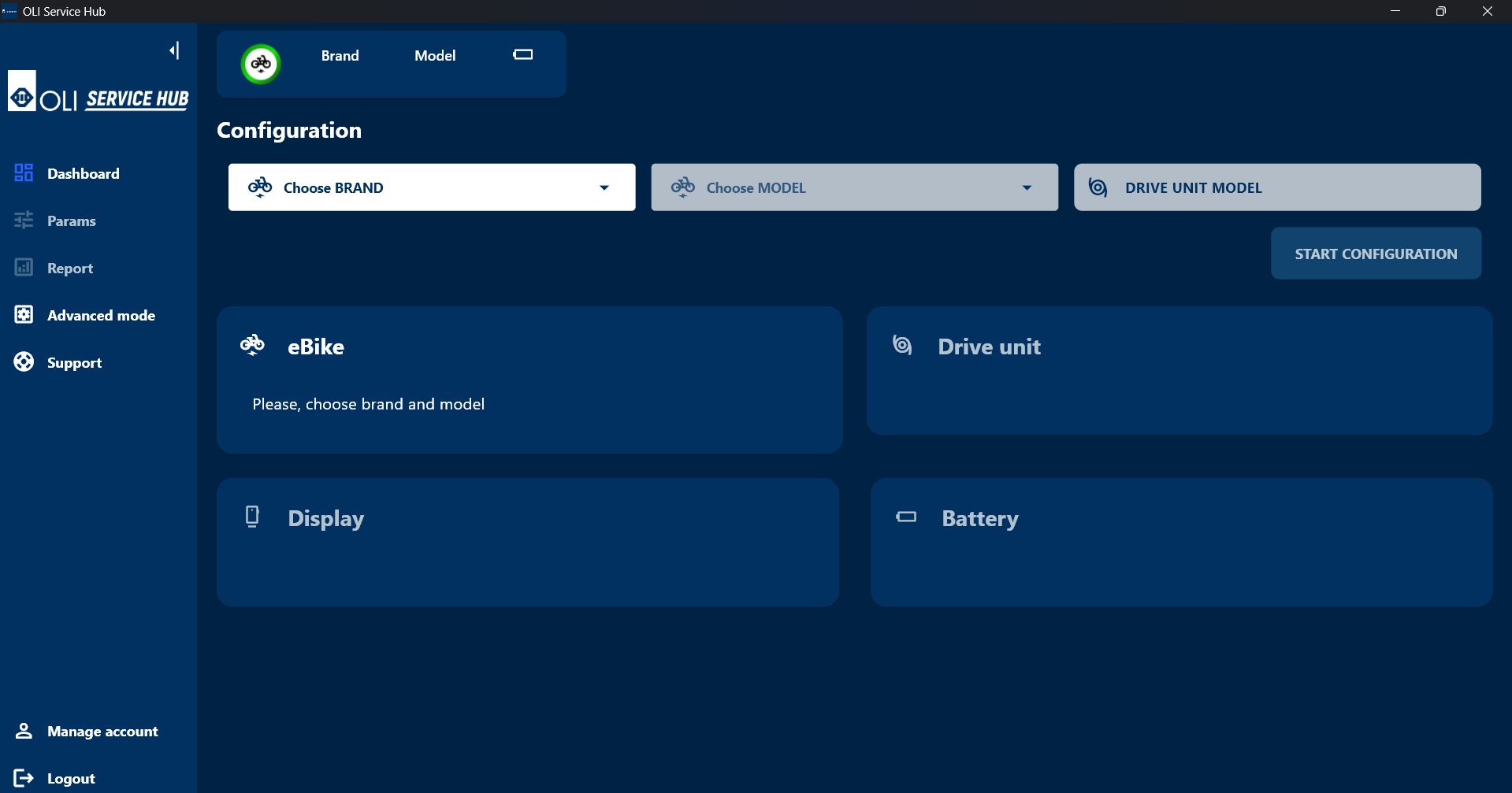Click the DRIVE UNIT MODEL field
This screenshot has width=1512, height=793.
pos(1277,187)
